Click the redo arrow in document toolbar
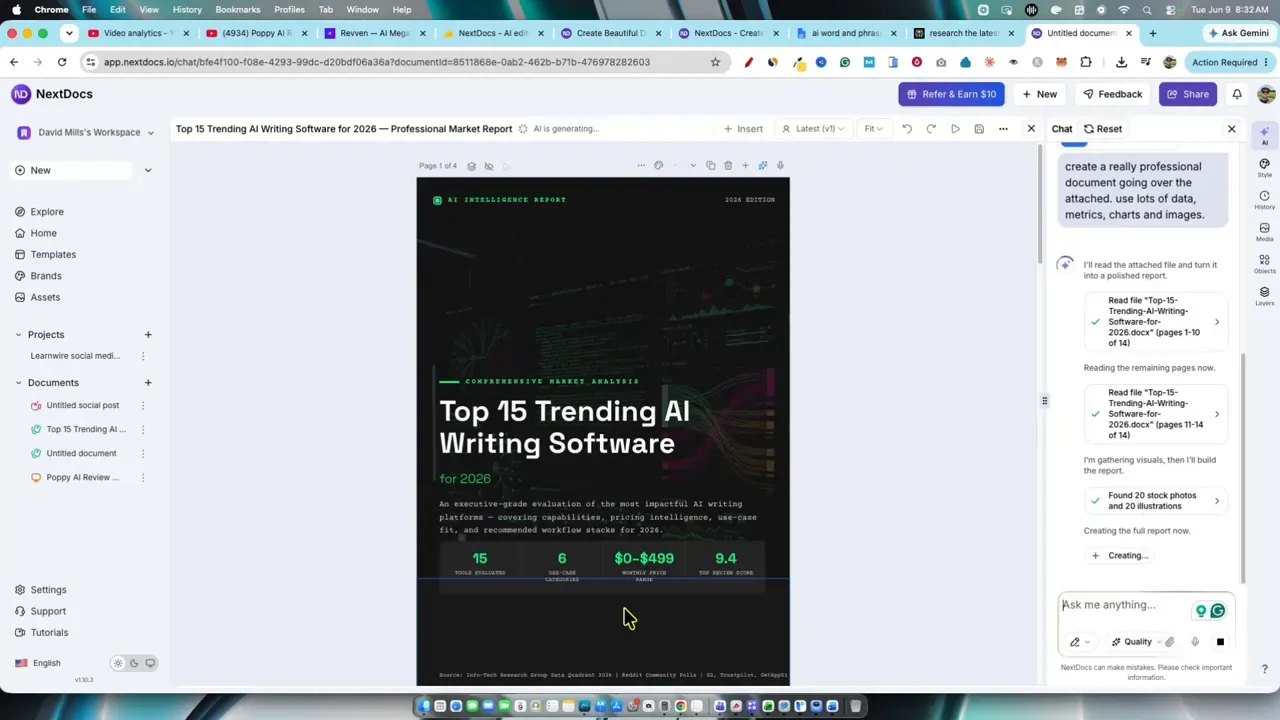Viewport: 1280px width, 720px height. tap(931, 129)
